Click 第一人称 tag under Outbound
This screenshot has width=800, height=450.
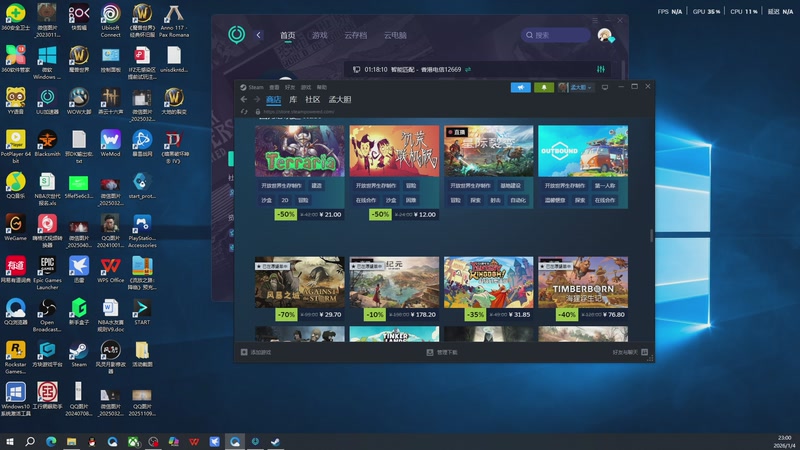point(605,186)
